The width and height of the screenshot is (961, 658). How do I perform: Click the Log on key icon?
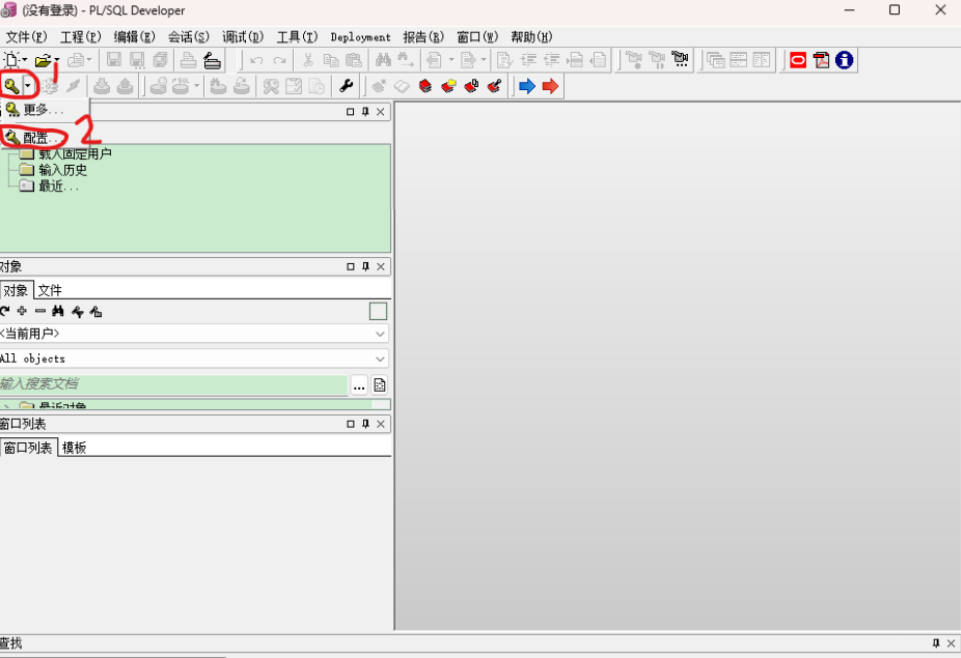[11, 86]
